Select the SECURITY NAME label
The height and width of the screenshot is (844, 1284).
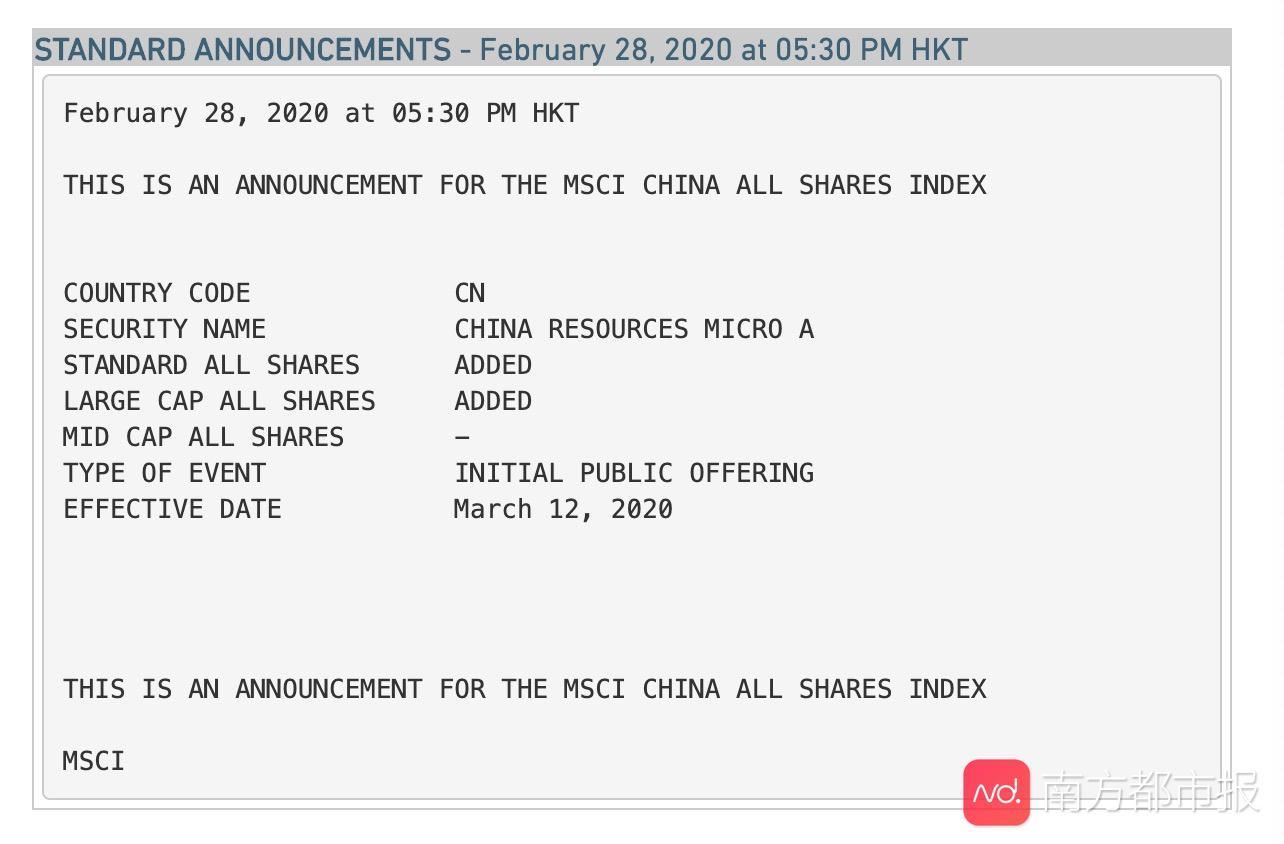(165, 329)
